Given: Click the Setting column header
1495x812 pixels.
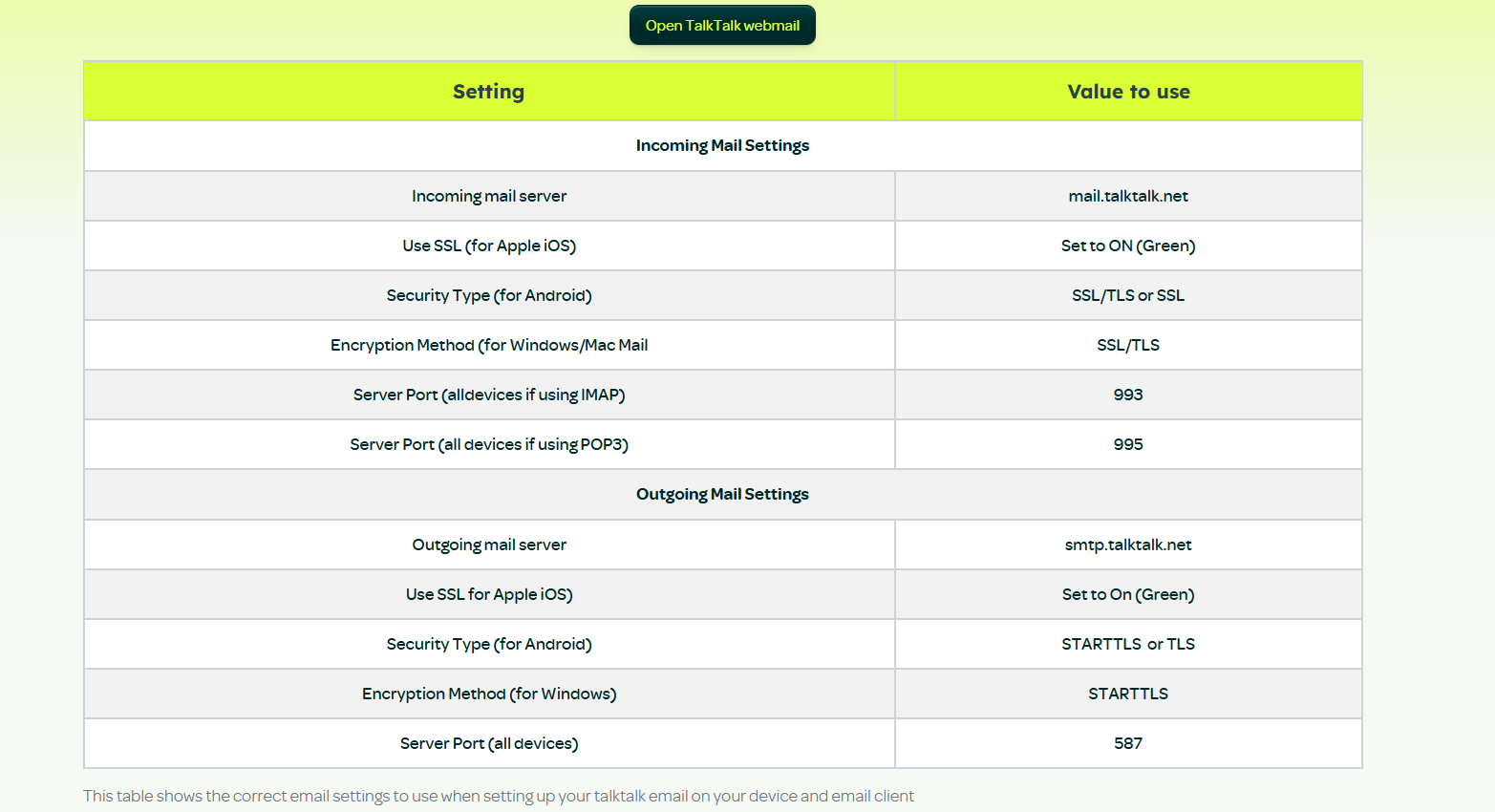Looking at the screenshot, I should (488, 91).
